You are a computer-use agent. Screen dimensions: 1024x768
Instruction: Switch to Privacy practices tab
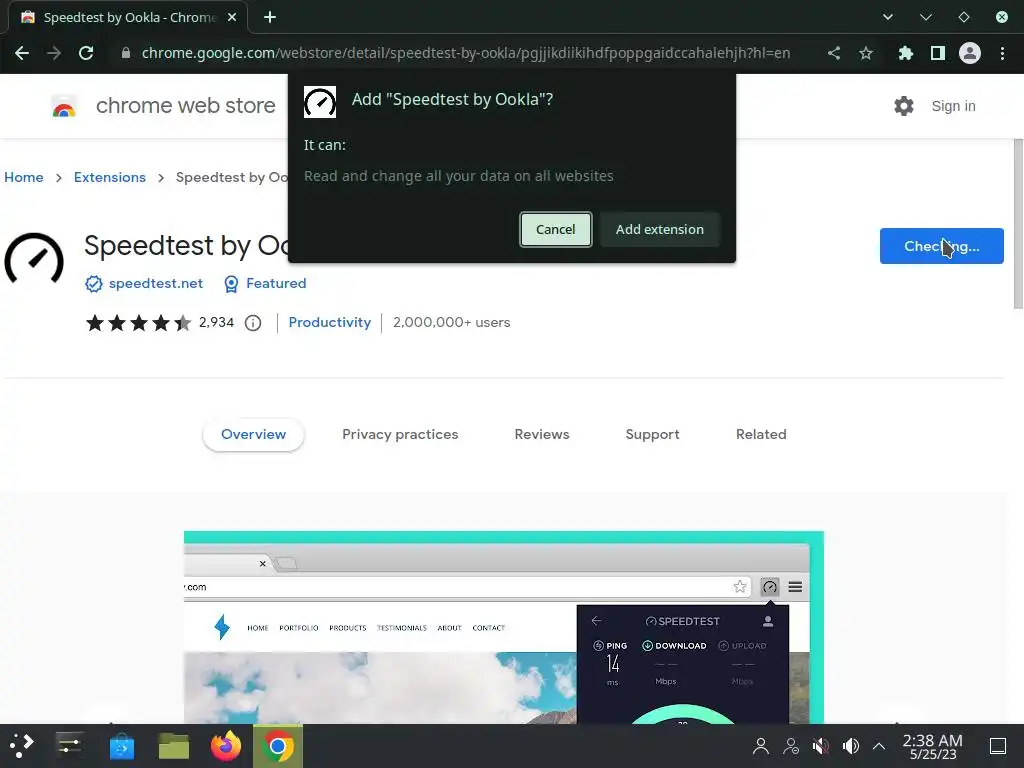point(400,434)
